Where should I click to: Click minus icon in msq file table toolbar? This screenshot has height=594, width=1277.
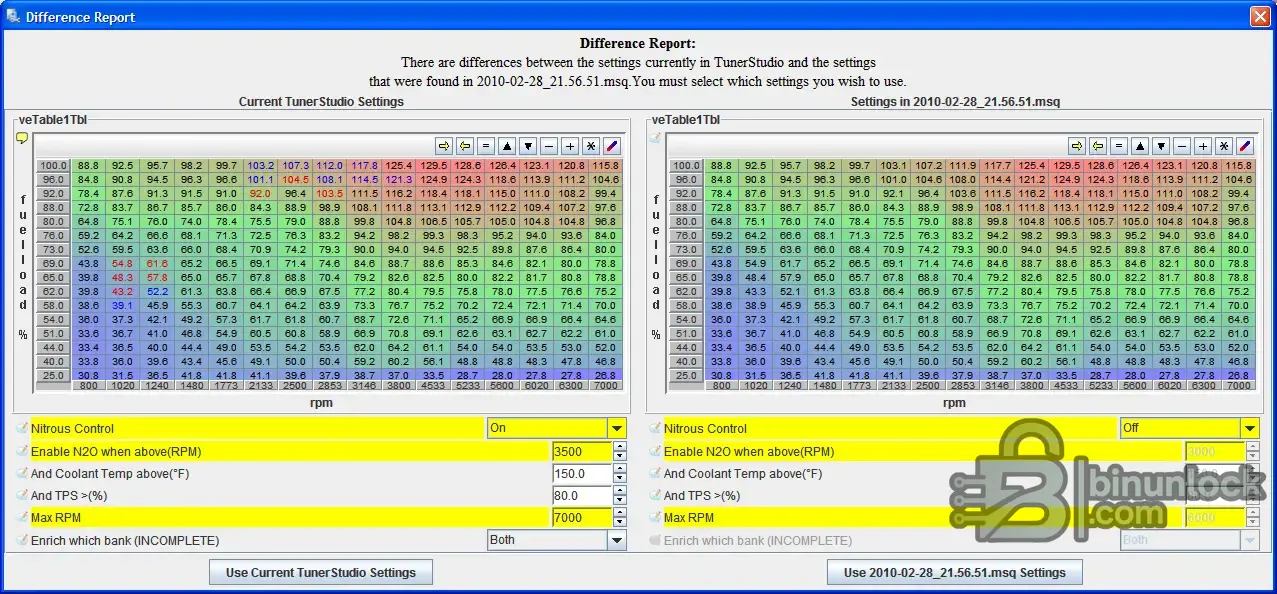click(x=1182, y=145)
